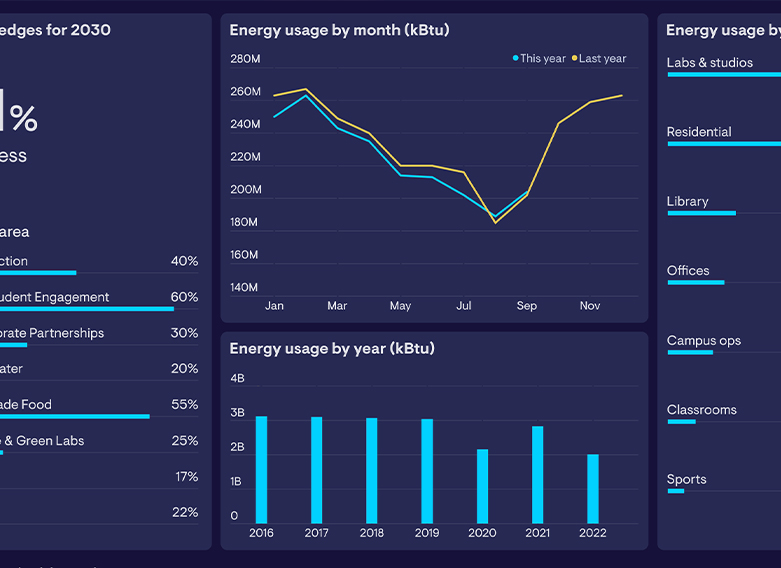This screenshot has width=781, height=568.
Task: Click the yellow Last year legend dot
Action: 575,59
